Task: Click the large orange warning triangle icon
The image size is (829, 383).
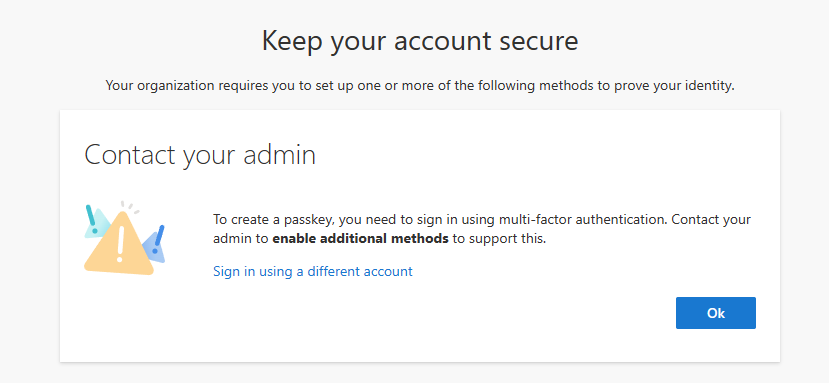Action: click(x=119, y=244)
